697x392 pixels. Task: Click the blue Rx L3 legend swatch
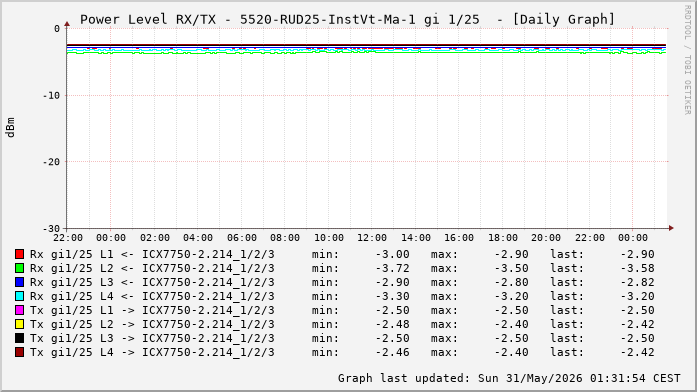tap(19, 282)
